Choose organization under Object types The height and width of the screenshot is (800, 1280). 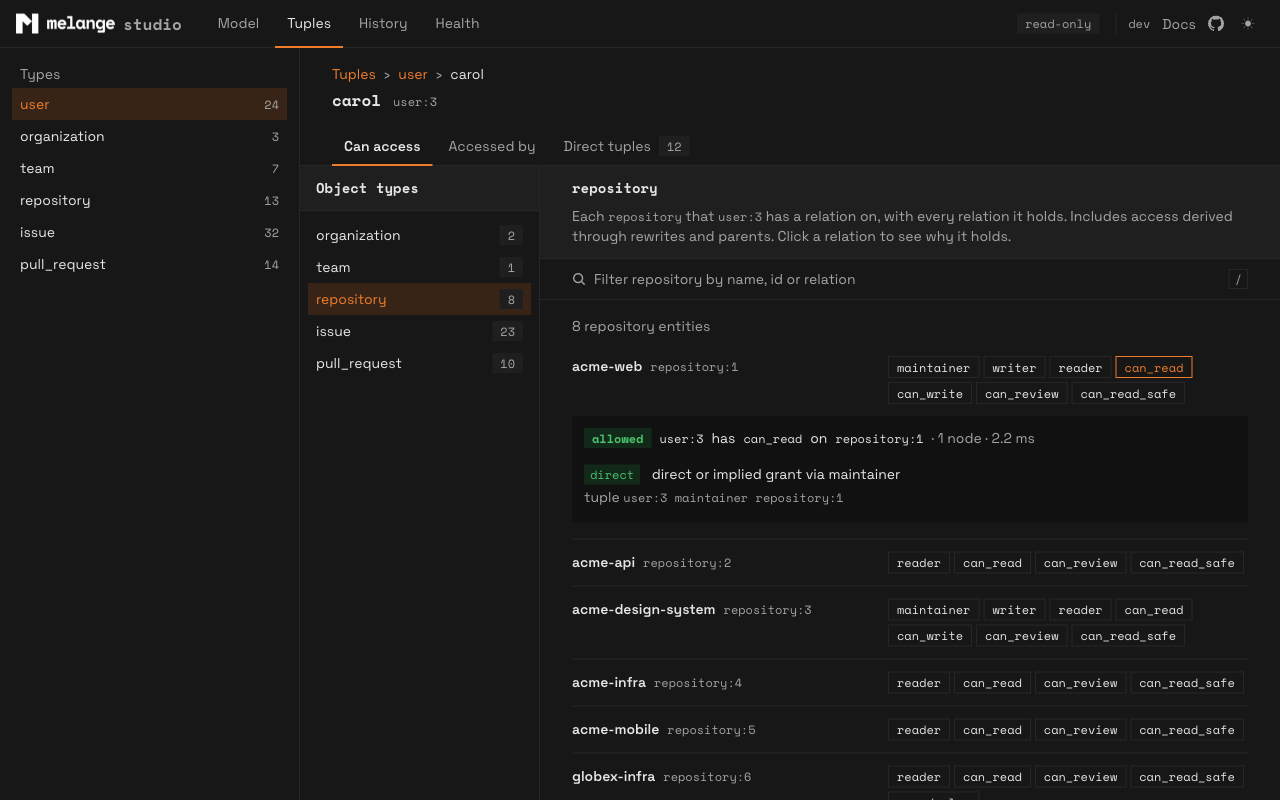[419, 235]
